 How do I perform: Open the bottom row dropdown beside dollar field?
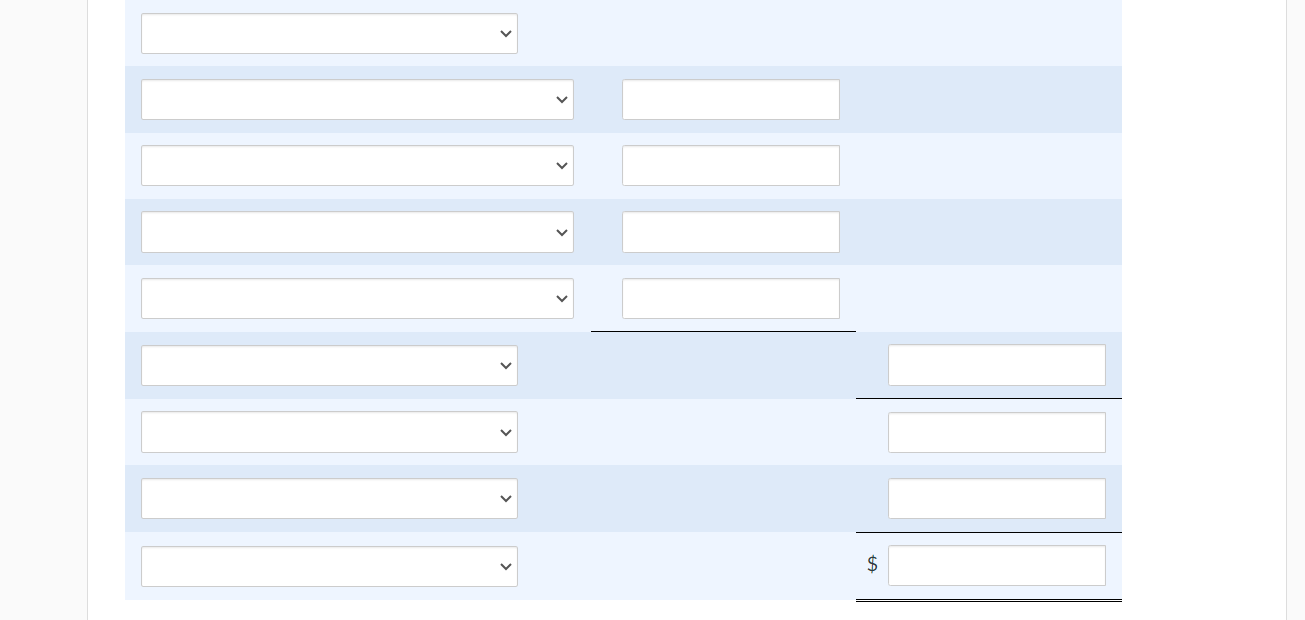329,566
